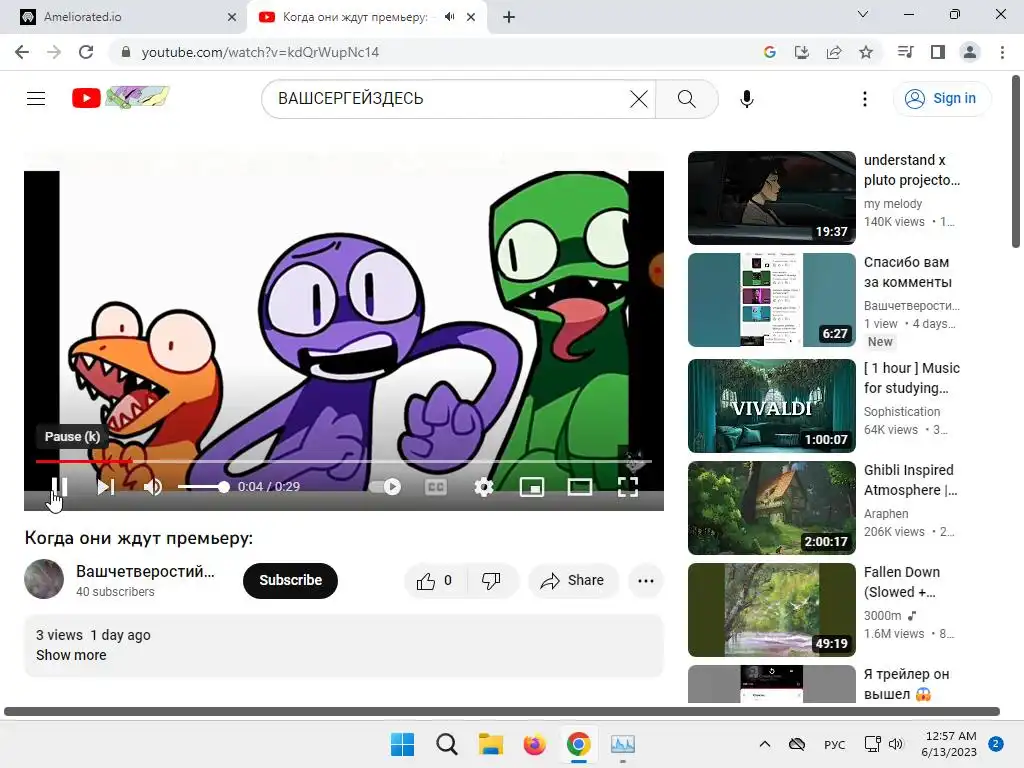Open player settings gear

pyautogui.click(x=484, y=487)
